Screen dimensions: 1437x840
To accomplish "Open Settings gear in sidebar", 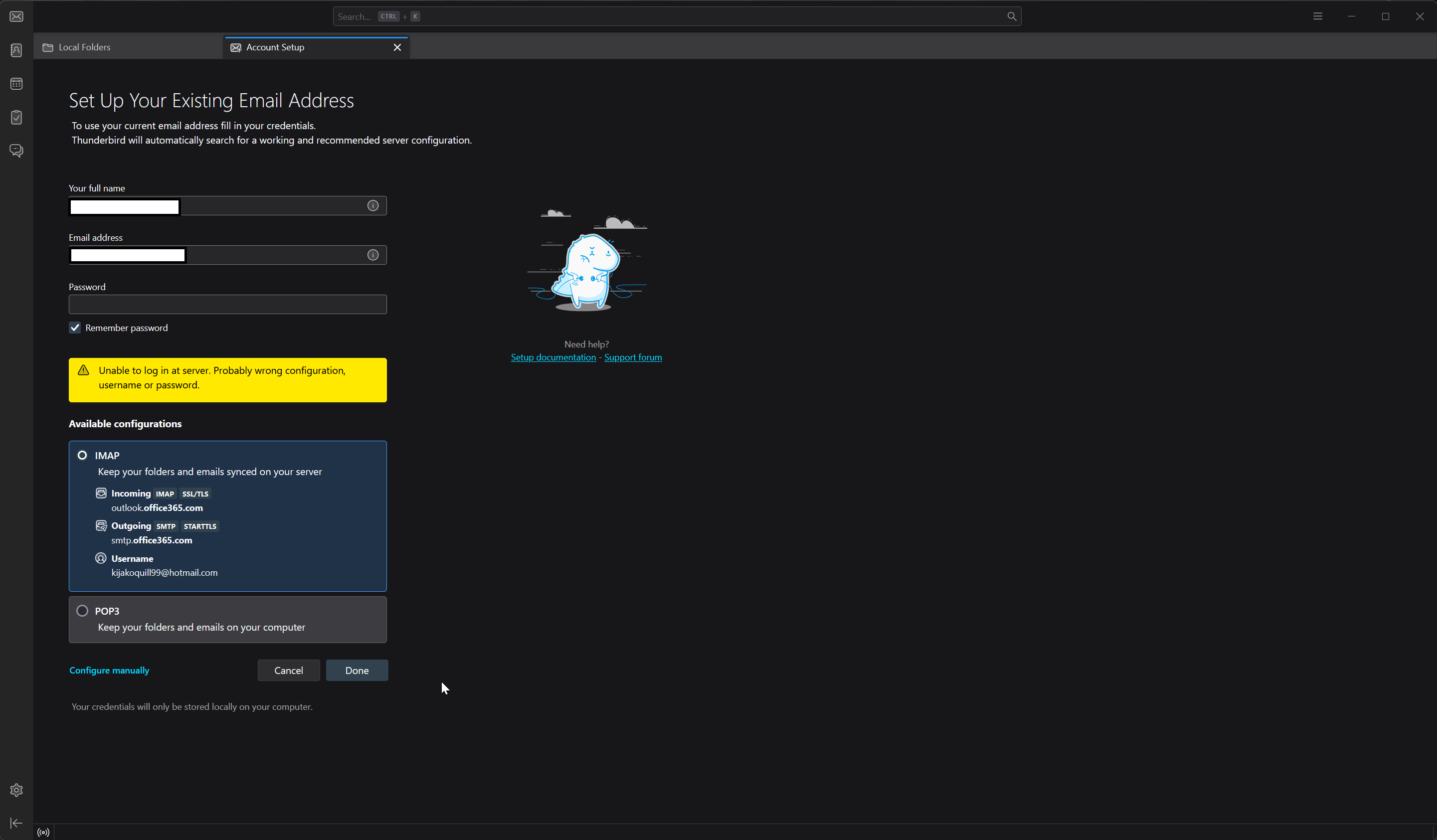I will [16, 790].
